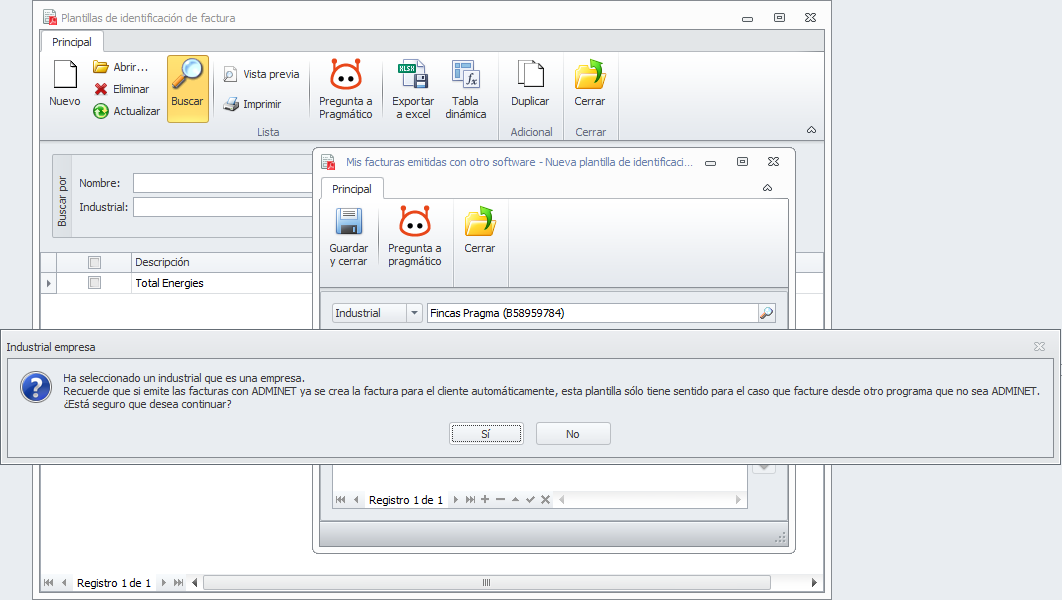Click Guardar y cerrar disk icon
The image size is (1062, 600).
click(349, 221)
